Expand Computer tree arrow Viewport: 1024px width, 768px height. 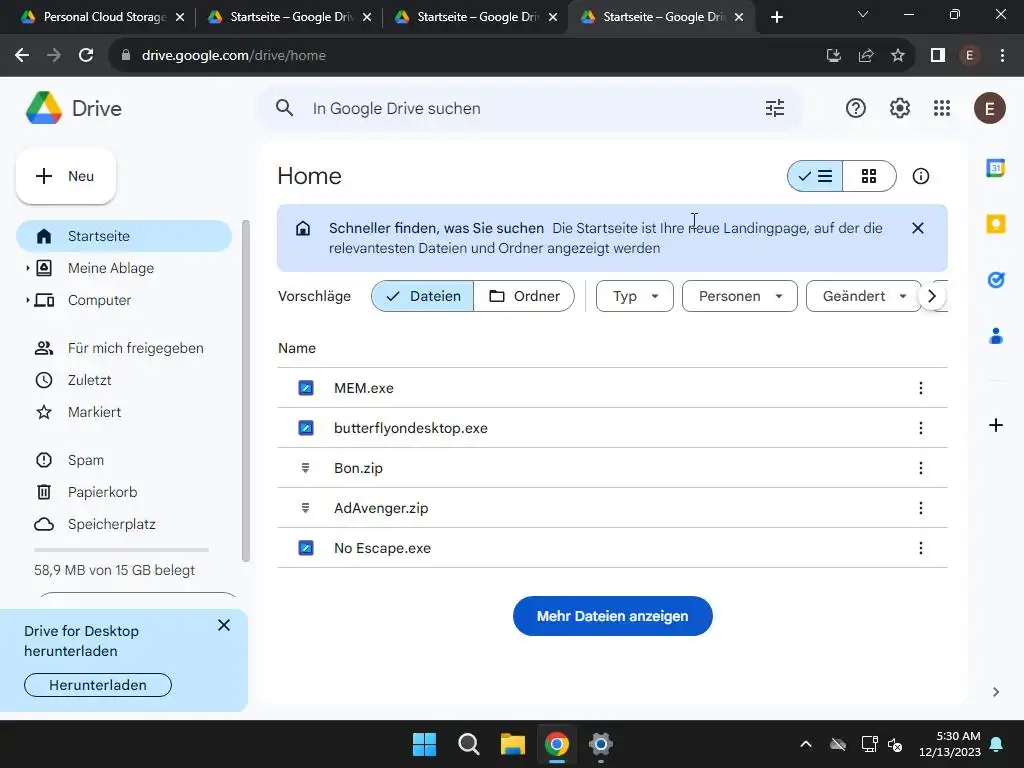pyautogui.click(x=27, y=300)
